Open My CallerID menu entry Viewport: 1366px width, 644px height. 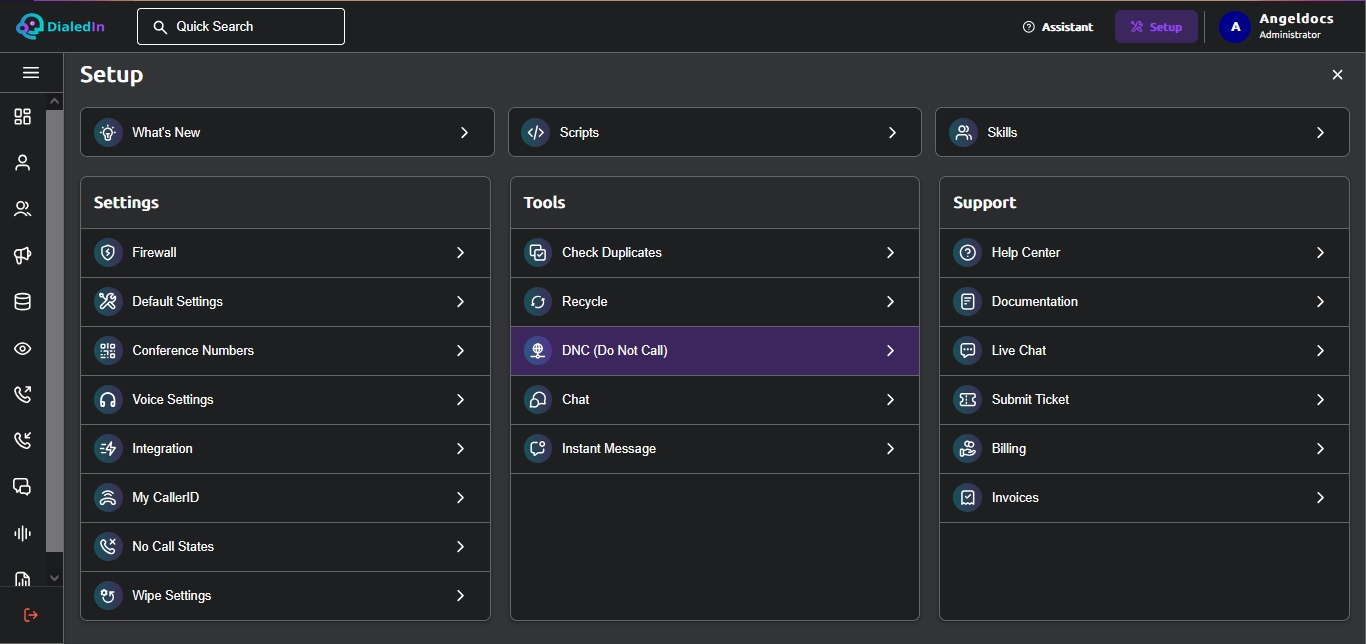pos(286,498)
